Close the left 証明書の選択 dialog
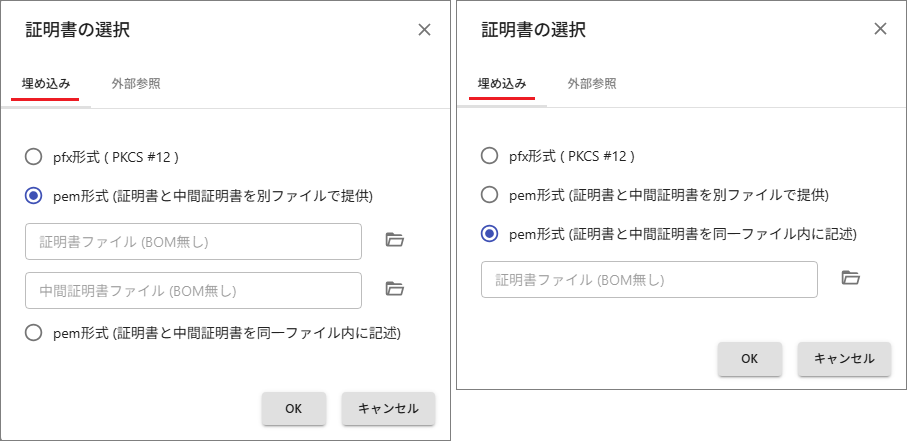Viewport: 907px width, 441px height. (x=425, y=30)
